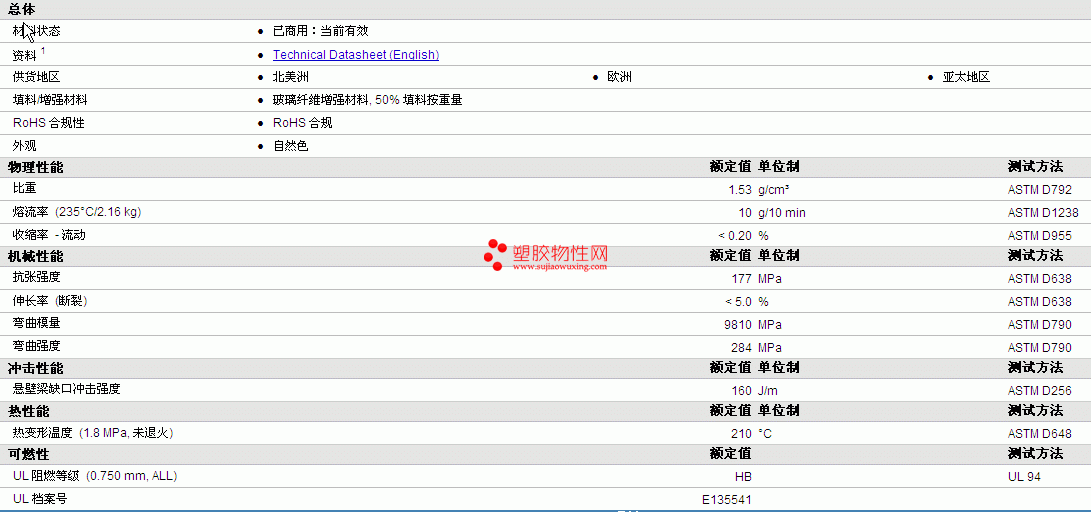
Task: Click the 外观 row label
Action: [24, 146]
